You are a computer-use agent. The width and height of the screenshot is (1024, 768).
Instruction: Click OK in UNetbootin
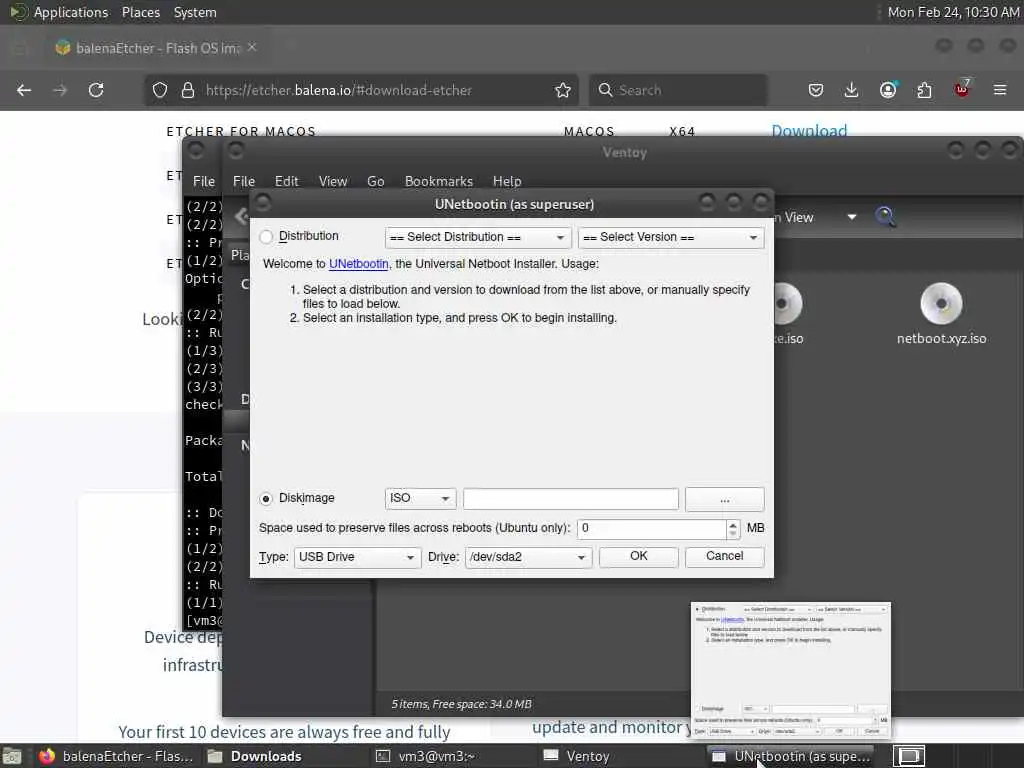coord(639,556)
